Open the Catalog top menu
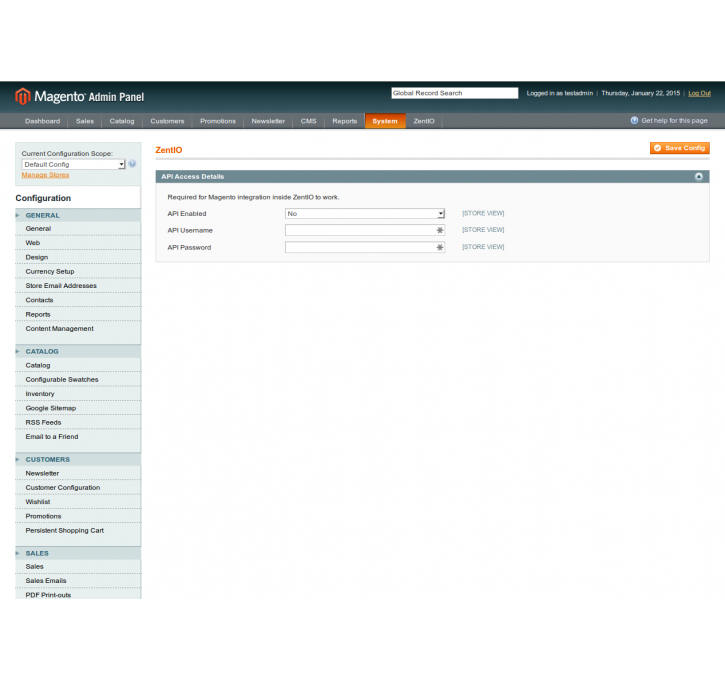 coord(122,121)
